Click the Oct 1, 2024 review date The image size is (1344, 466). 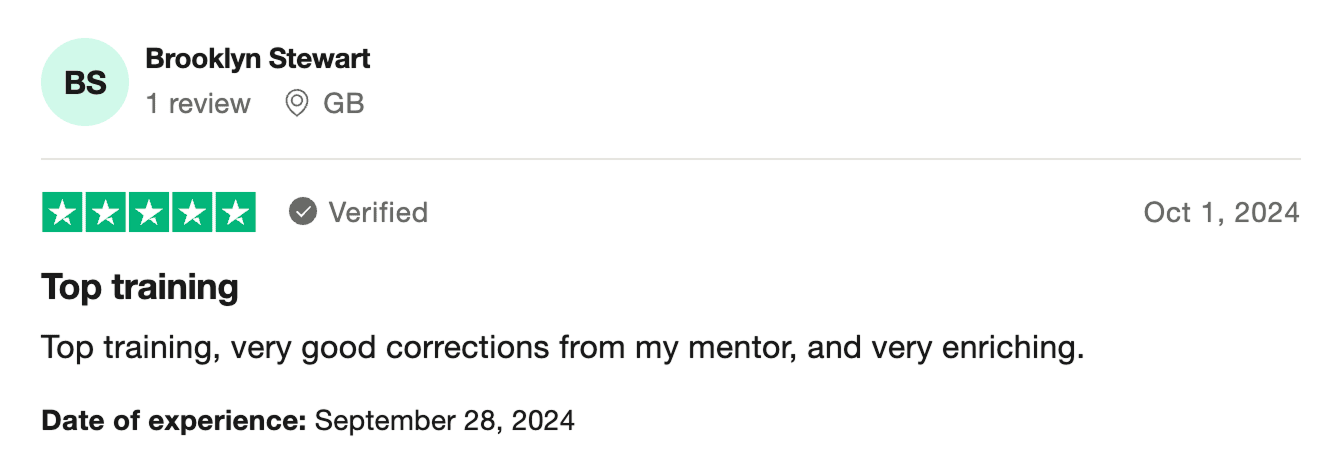coord(1221,212)
